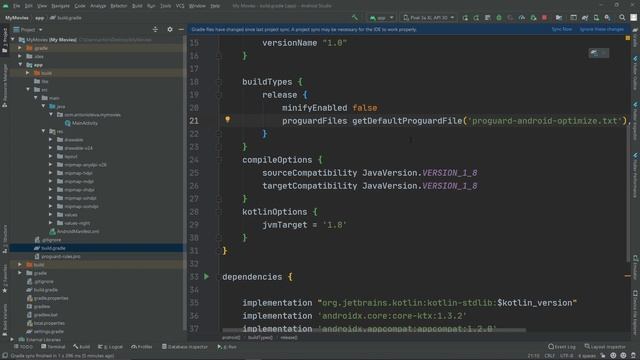Click the buildTypes editor breadcrumb
This screenshot has height=360, width=640.
[260, 338]
